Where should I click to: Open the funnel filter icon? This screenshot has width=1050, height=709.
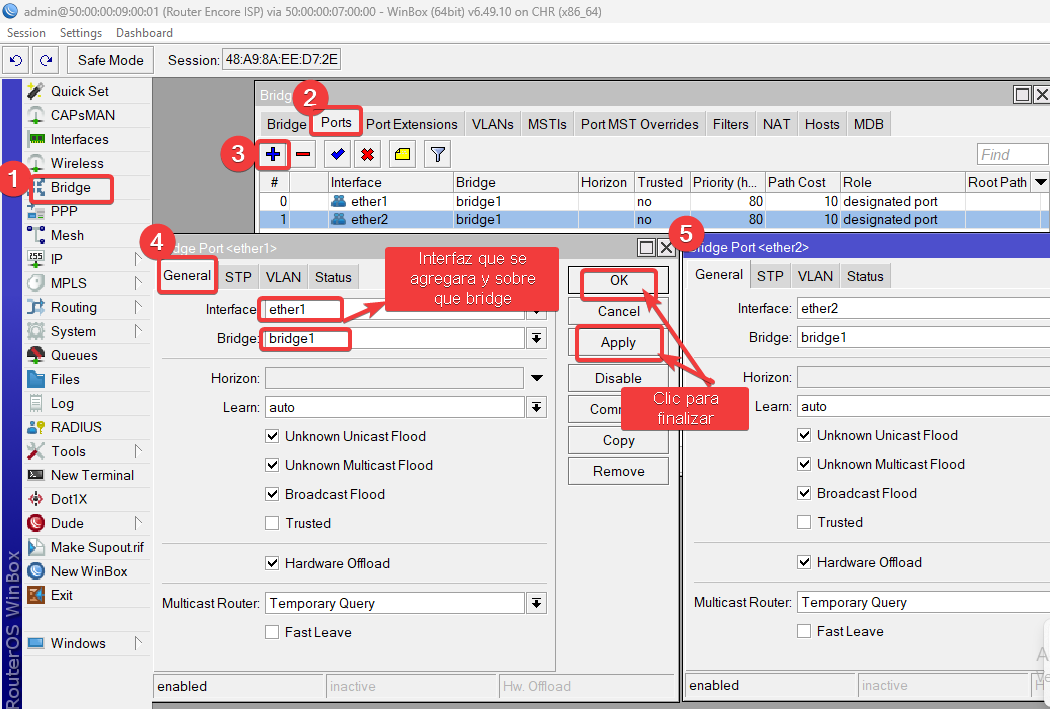(437, 155)
